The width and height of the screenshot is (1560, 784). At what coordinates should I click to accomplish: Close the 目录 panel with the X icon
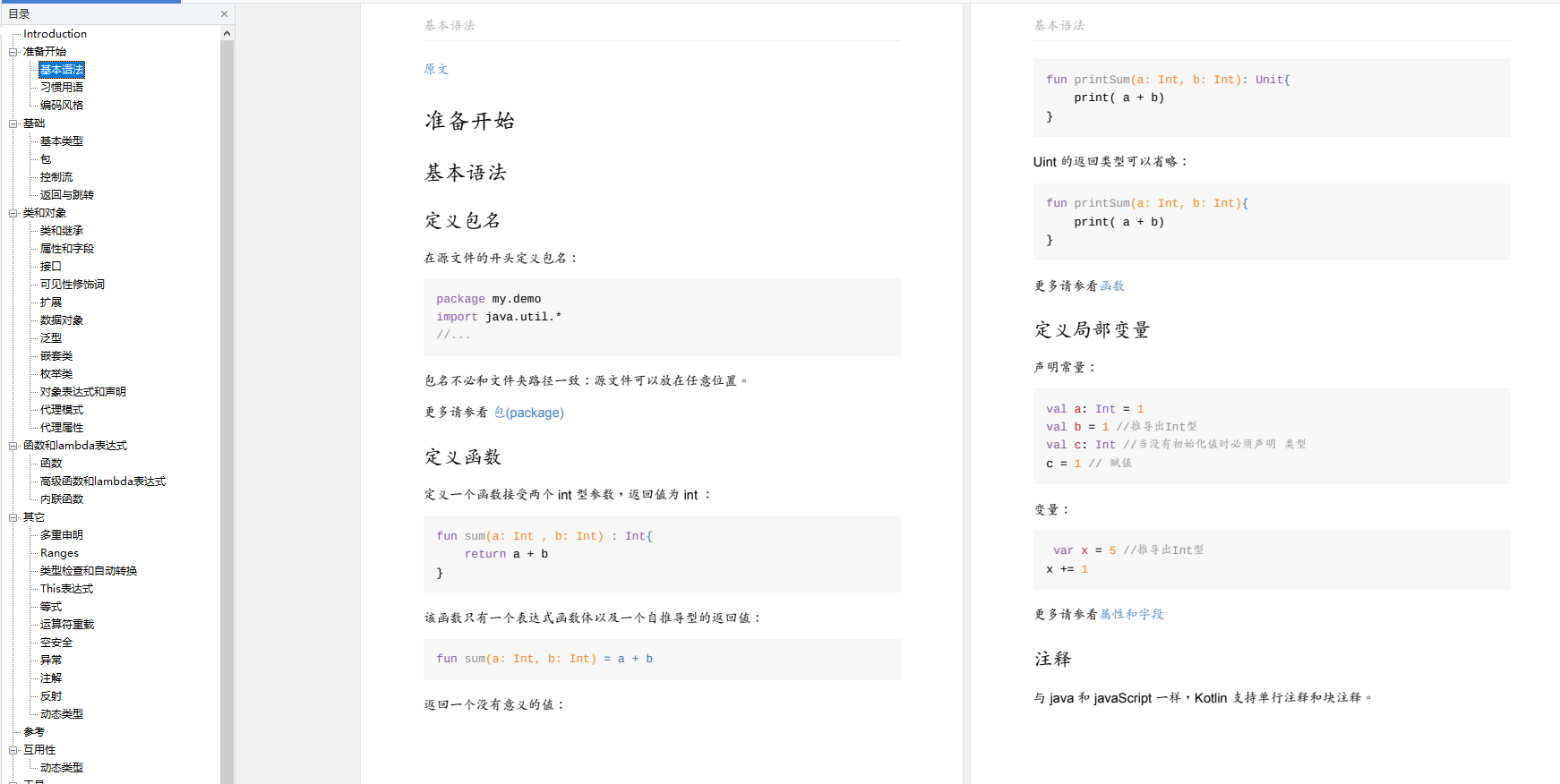click(x=224, y=14)
